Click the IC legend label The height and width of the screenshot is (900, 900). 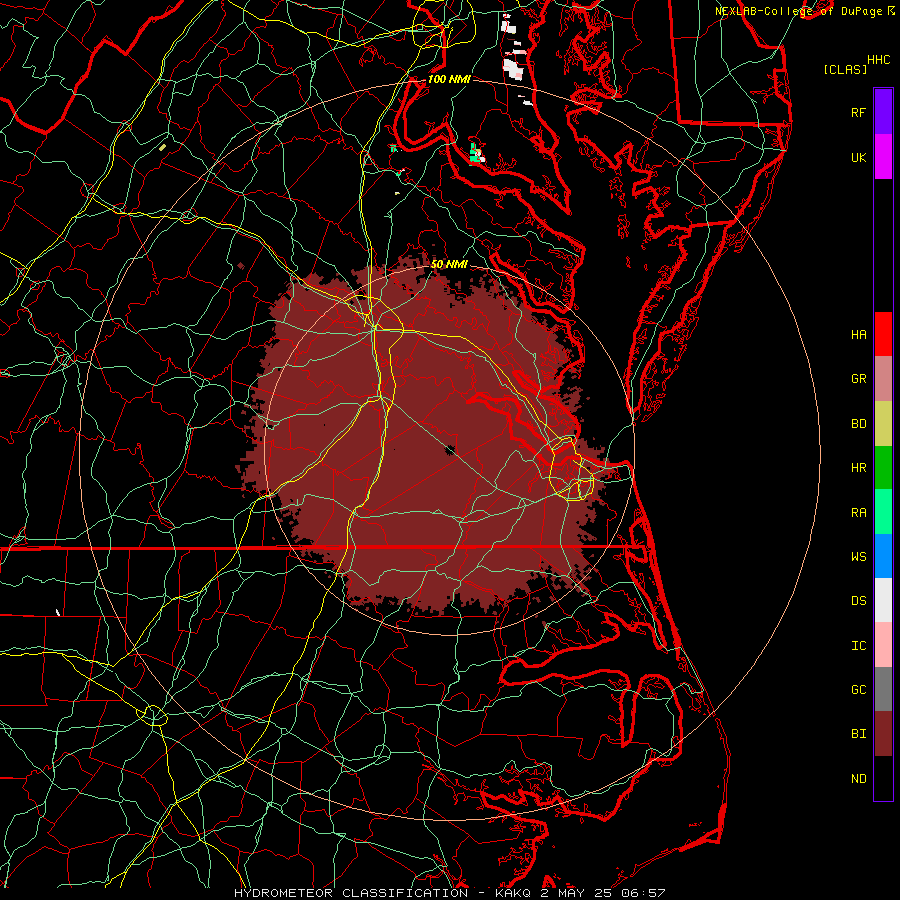click(x=858, y=645)
